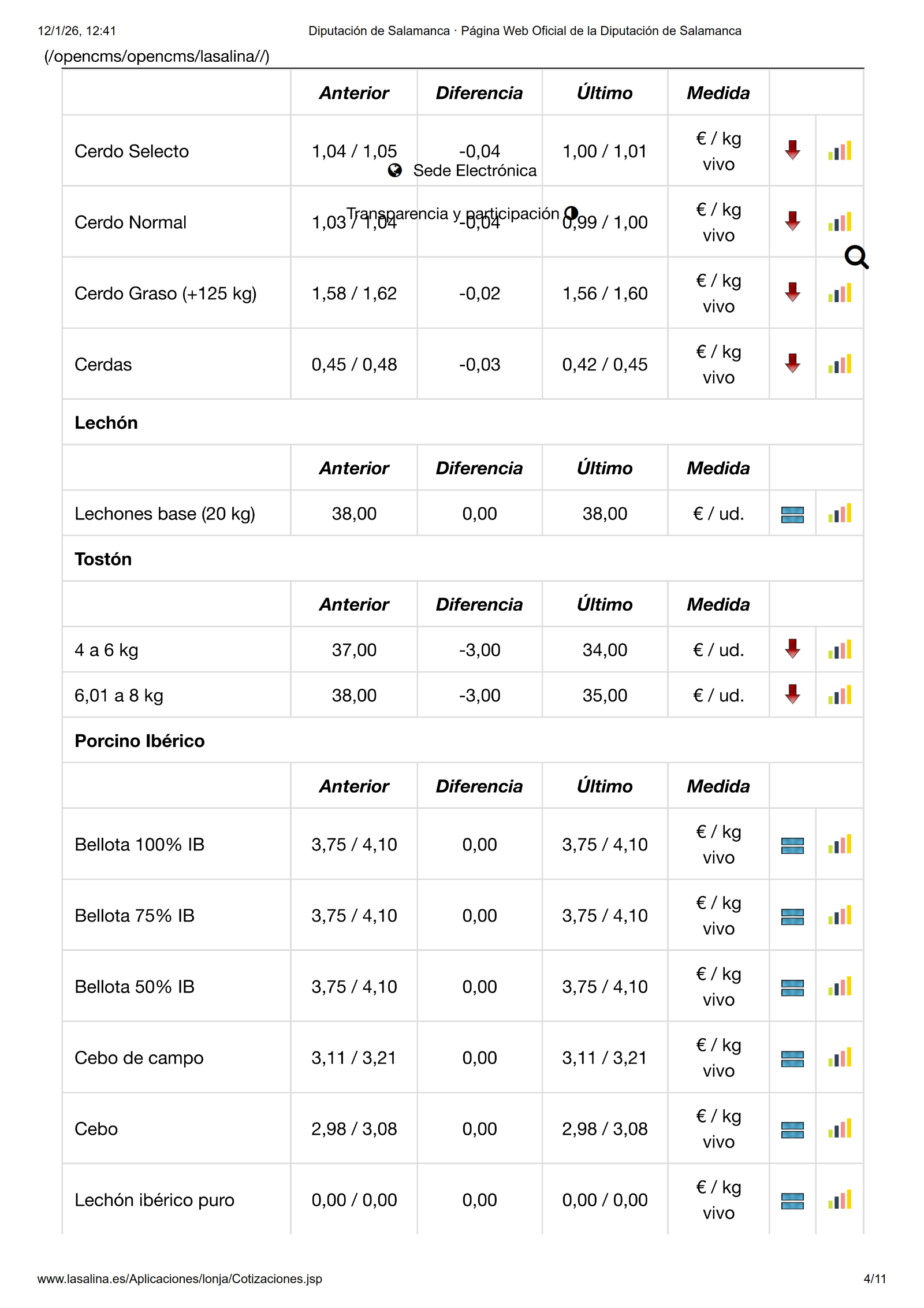The image size is (924, 1308).
Task: Click the blue equal icon for Bellota 75% IB
Action: tap(792, 916)
